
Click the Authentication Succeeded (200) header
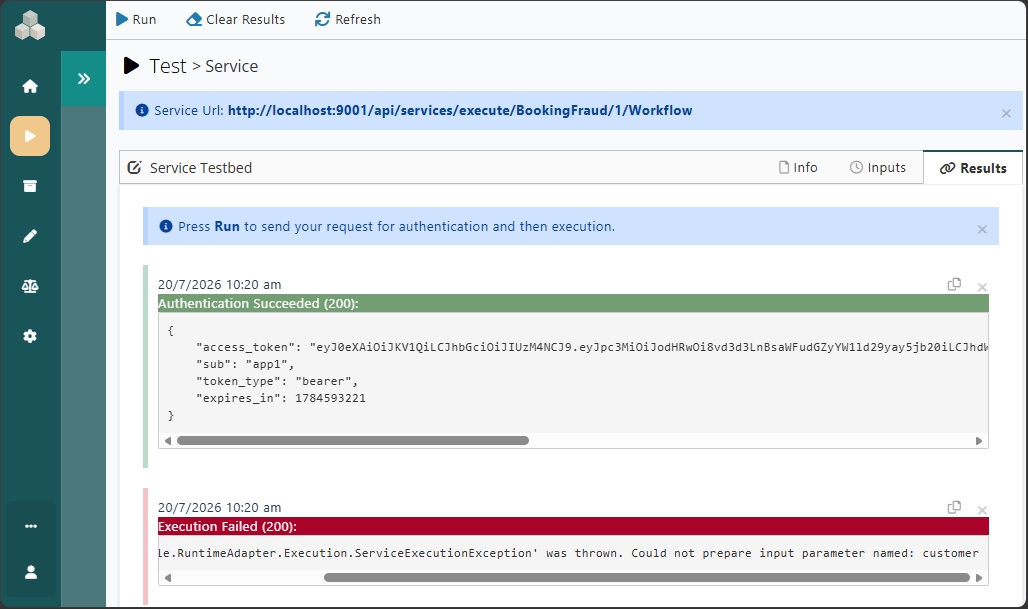tap(573, 304)
